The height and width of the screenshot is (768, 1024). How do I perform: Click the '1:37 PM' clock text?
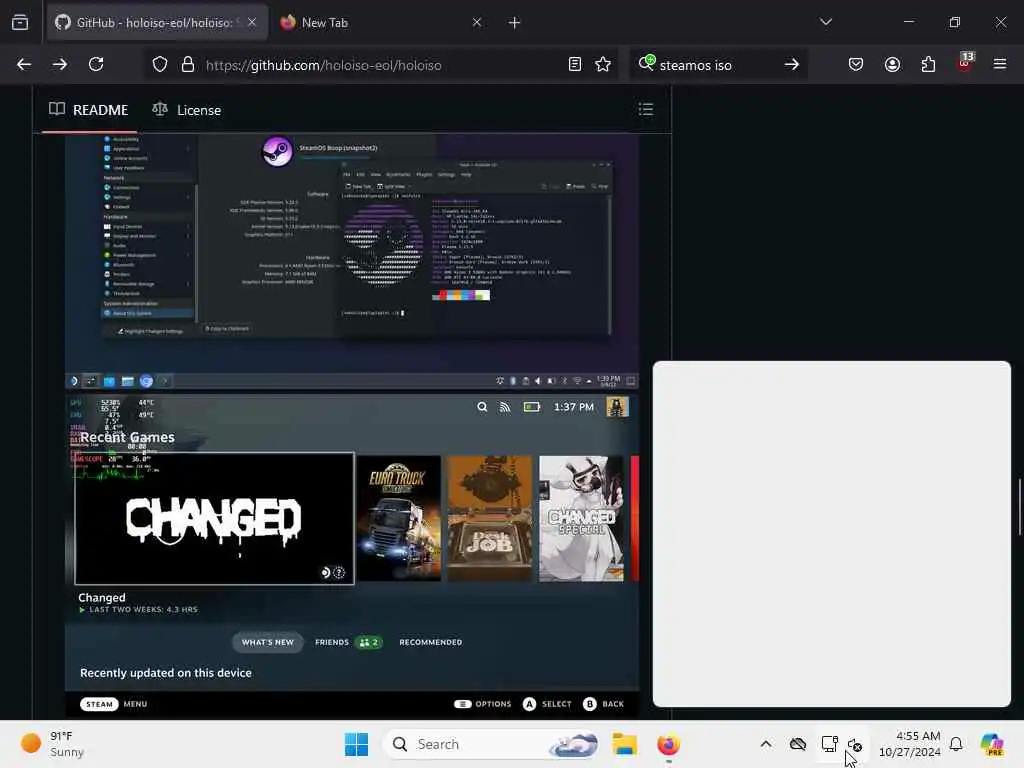point(573,407)
